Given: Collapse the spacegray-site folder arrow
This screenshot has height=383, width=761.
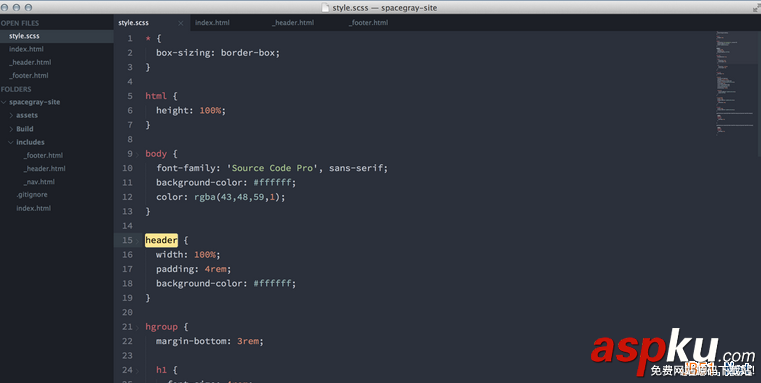Looking at the screenshot, I should [x=4, y=102].
